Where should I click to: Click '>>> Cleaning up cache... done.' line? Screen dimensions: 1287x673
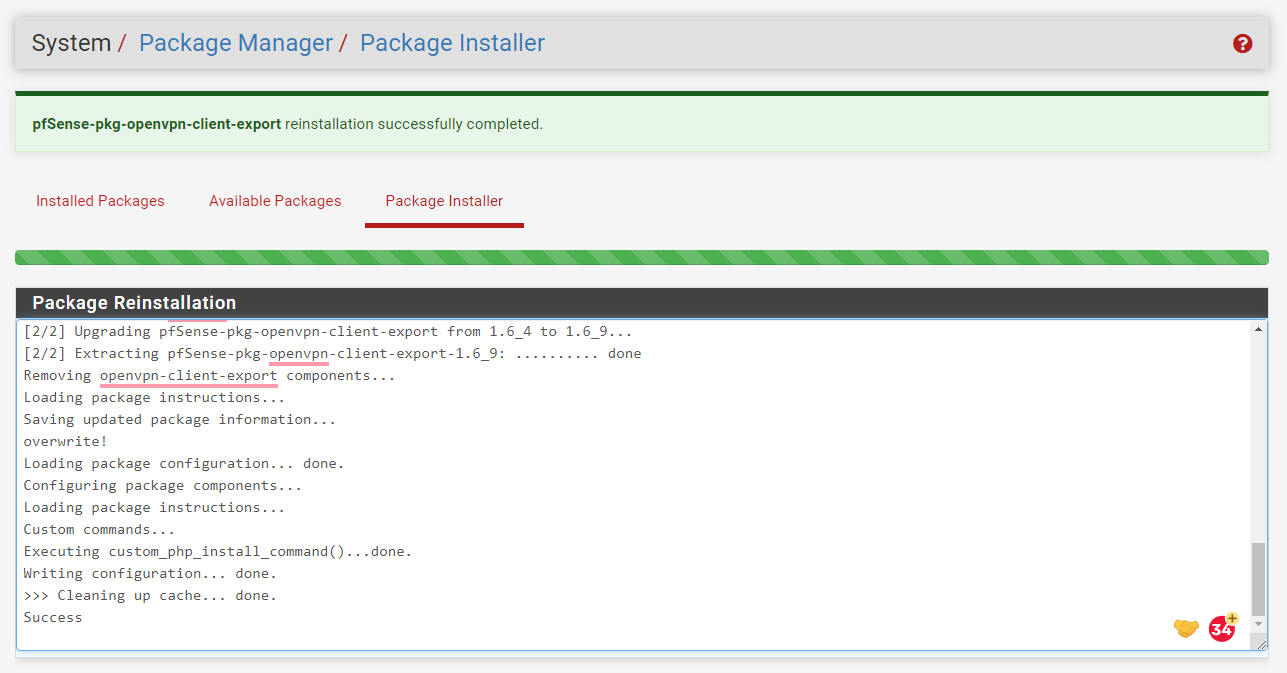tap(150, 595)
